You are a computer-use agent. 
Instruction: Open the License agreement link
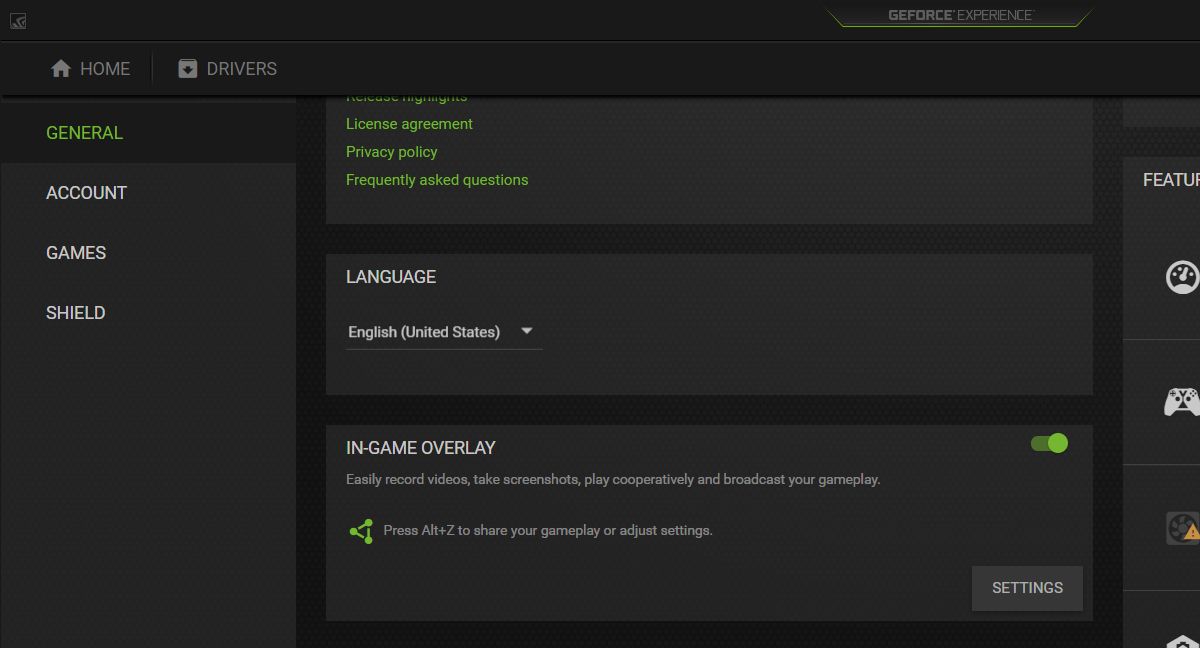coord(409,124)
